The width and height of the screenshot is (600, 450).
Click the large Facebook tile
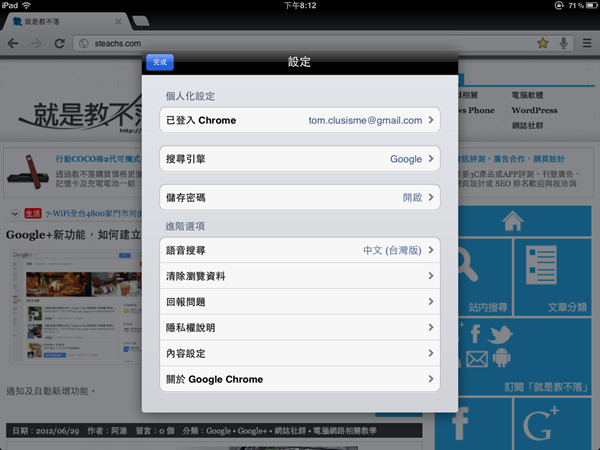click(474, 424)
